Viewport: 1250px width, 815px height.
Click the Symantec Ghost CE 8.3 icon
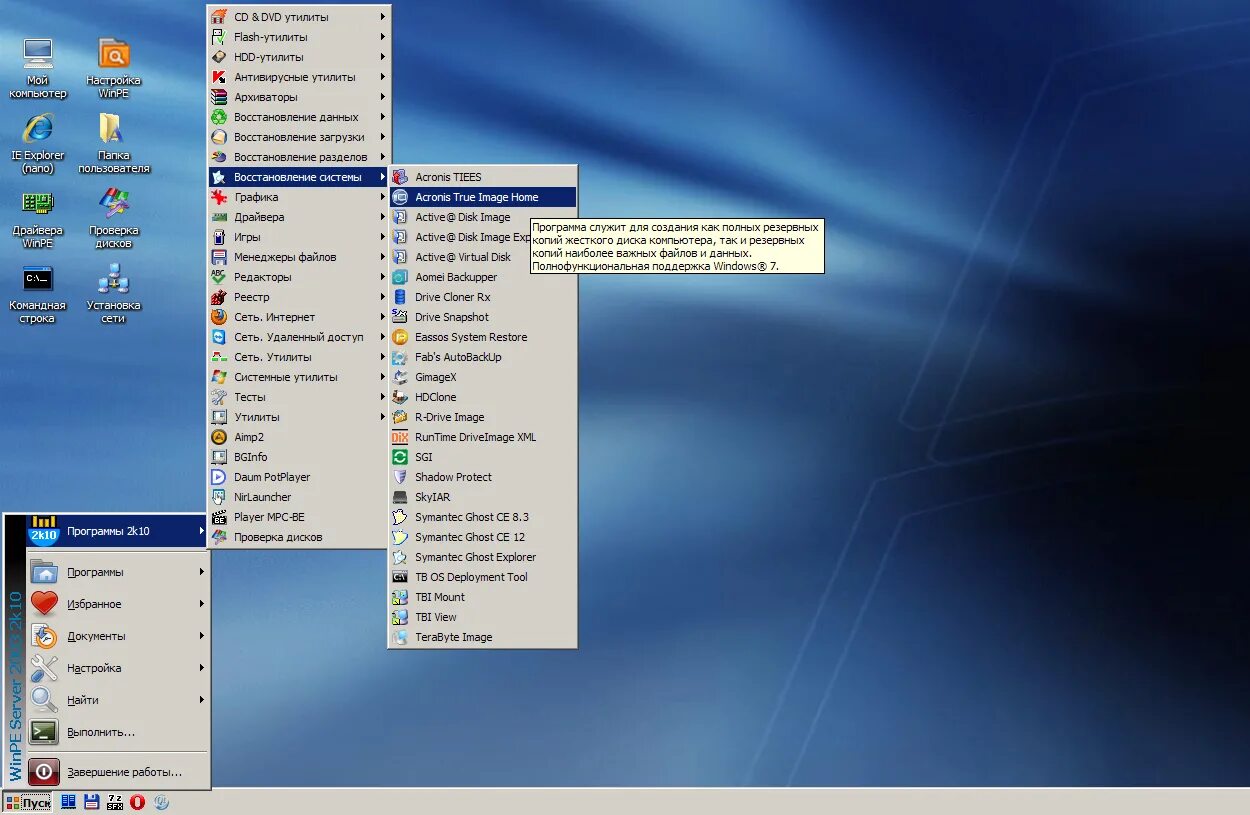(x=400, y=517)
